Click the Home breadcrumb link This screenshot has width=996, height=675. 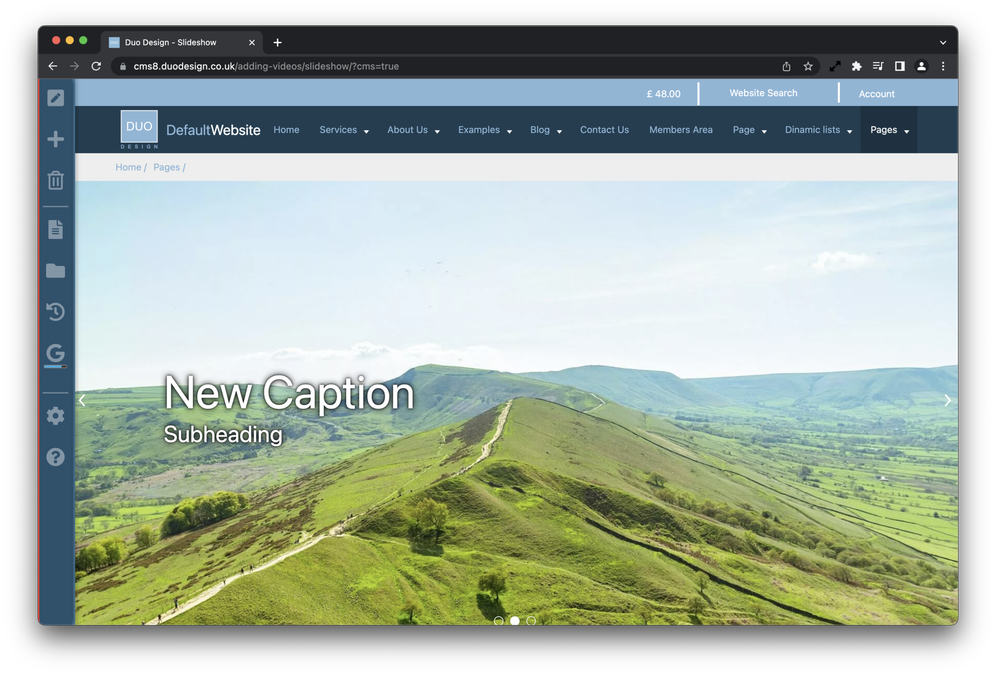128,167
